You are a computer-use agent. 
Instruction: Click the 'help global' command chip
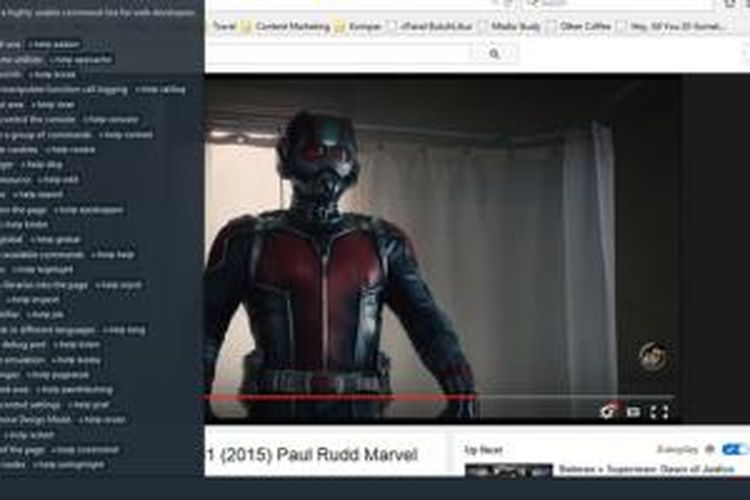56,240
